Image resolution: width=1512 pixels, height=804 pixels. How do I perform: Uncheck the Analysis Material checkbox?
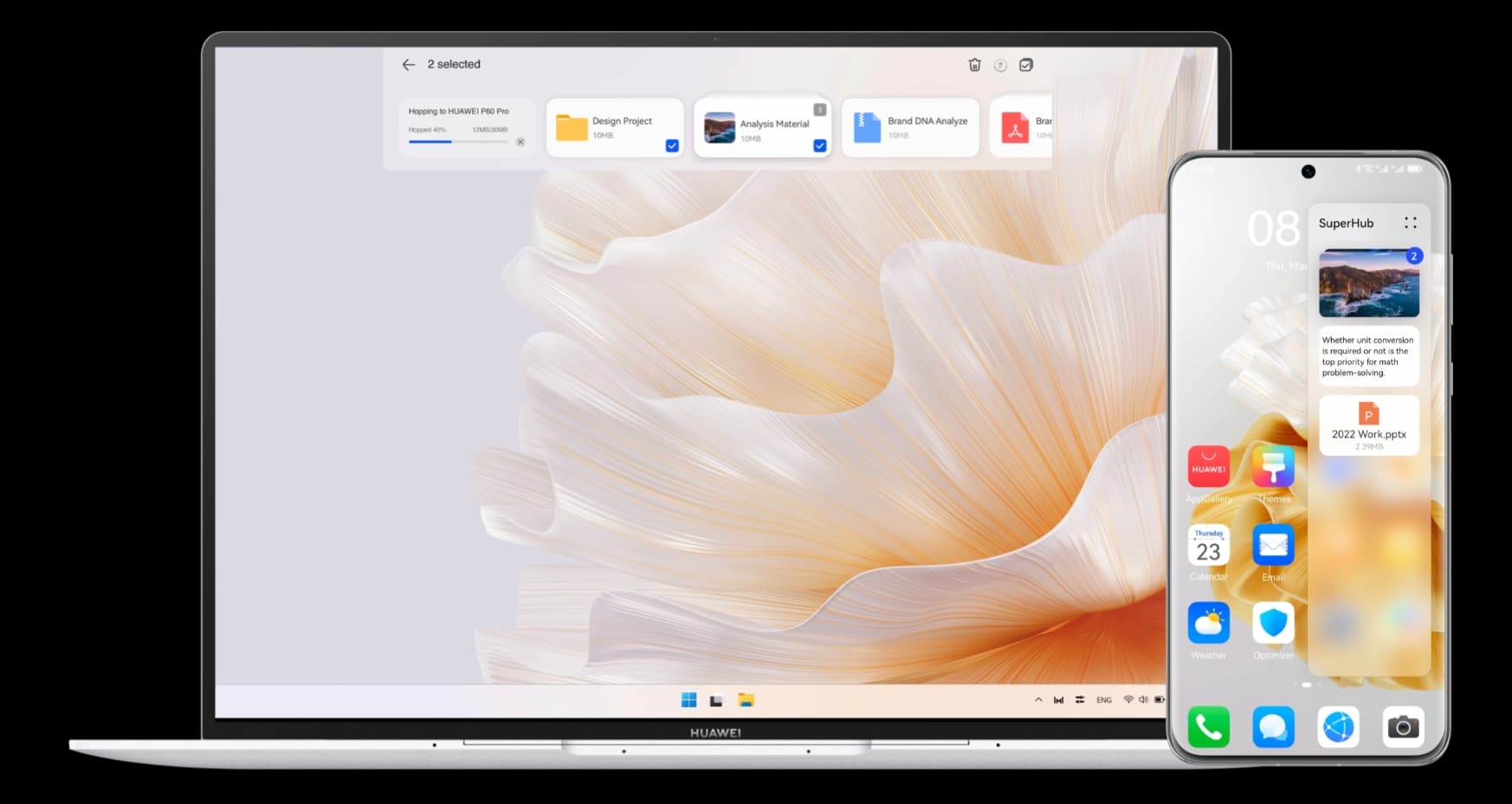coord(820,146)
